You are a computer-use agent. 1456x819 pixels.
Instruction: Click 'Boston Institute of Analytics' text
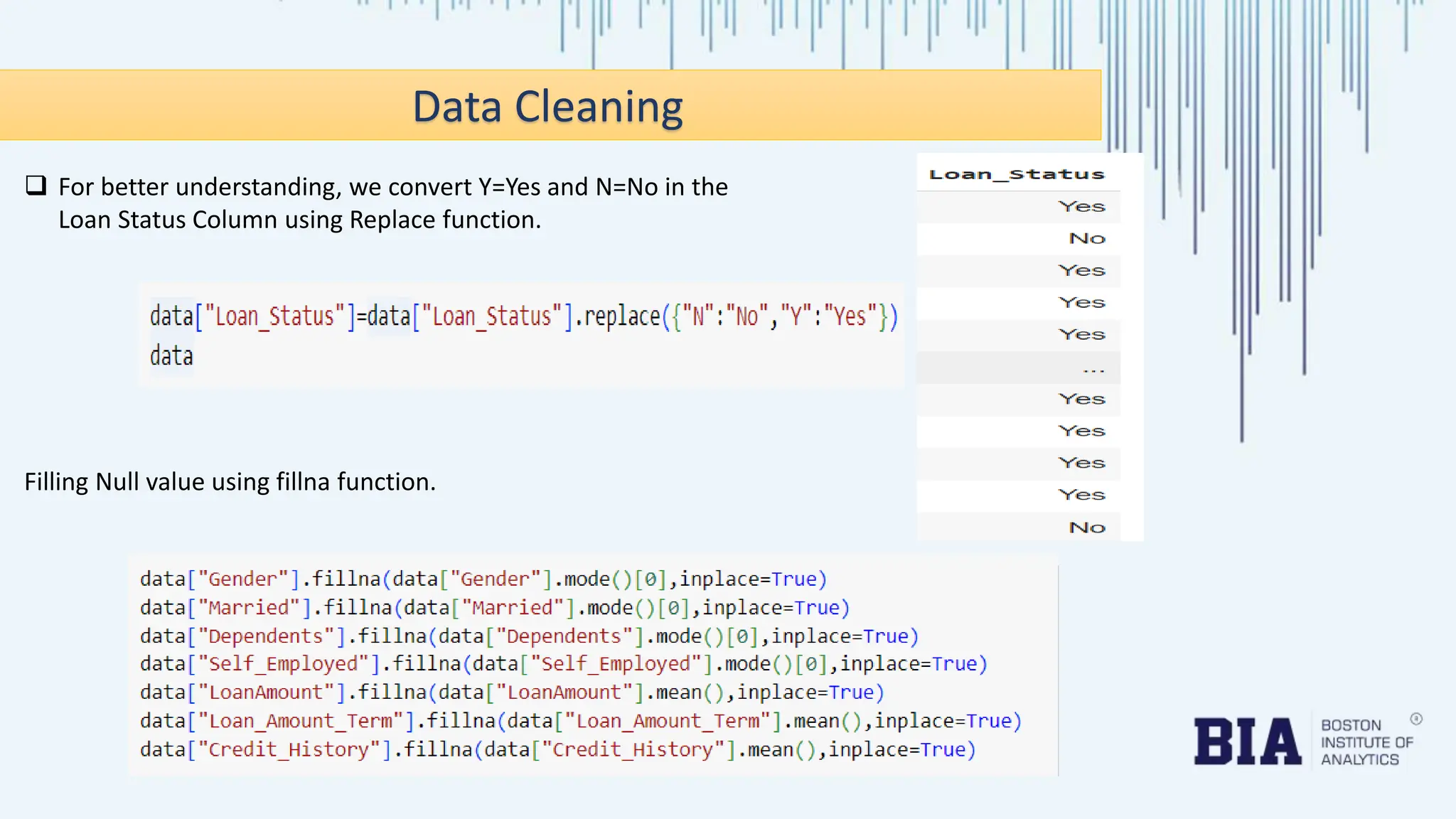tap(1366, 742)
